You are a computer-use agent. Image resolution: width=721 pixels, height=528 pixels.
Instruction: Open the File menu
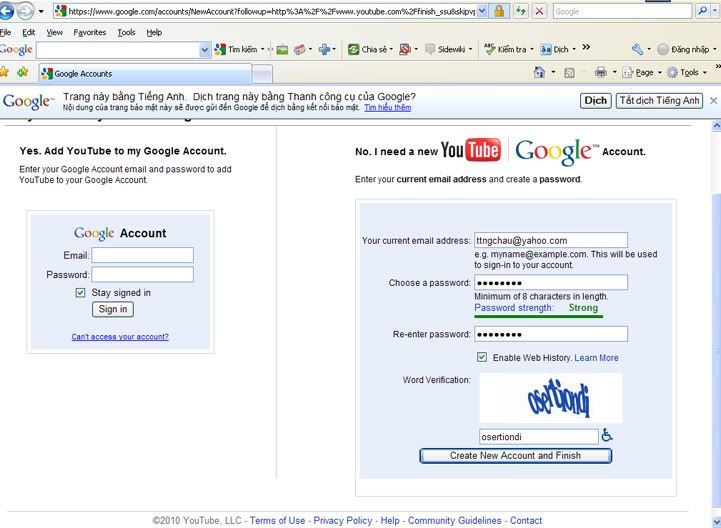[6, 32]
